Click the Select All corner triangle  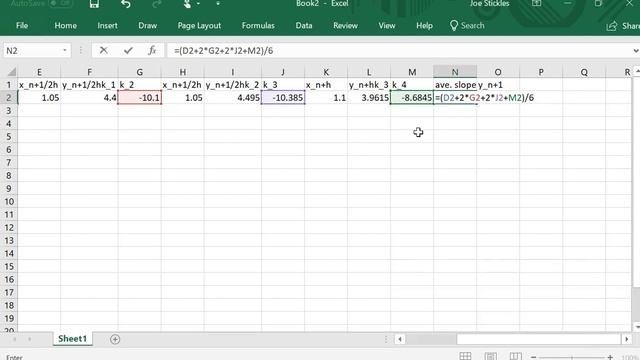[11, 72]
